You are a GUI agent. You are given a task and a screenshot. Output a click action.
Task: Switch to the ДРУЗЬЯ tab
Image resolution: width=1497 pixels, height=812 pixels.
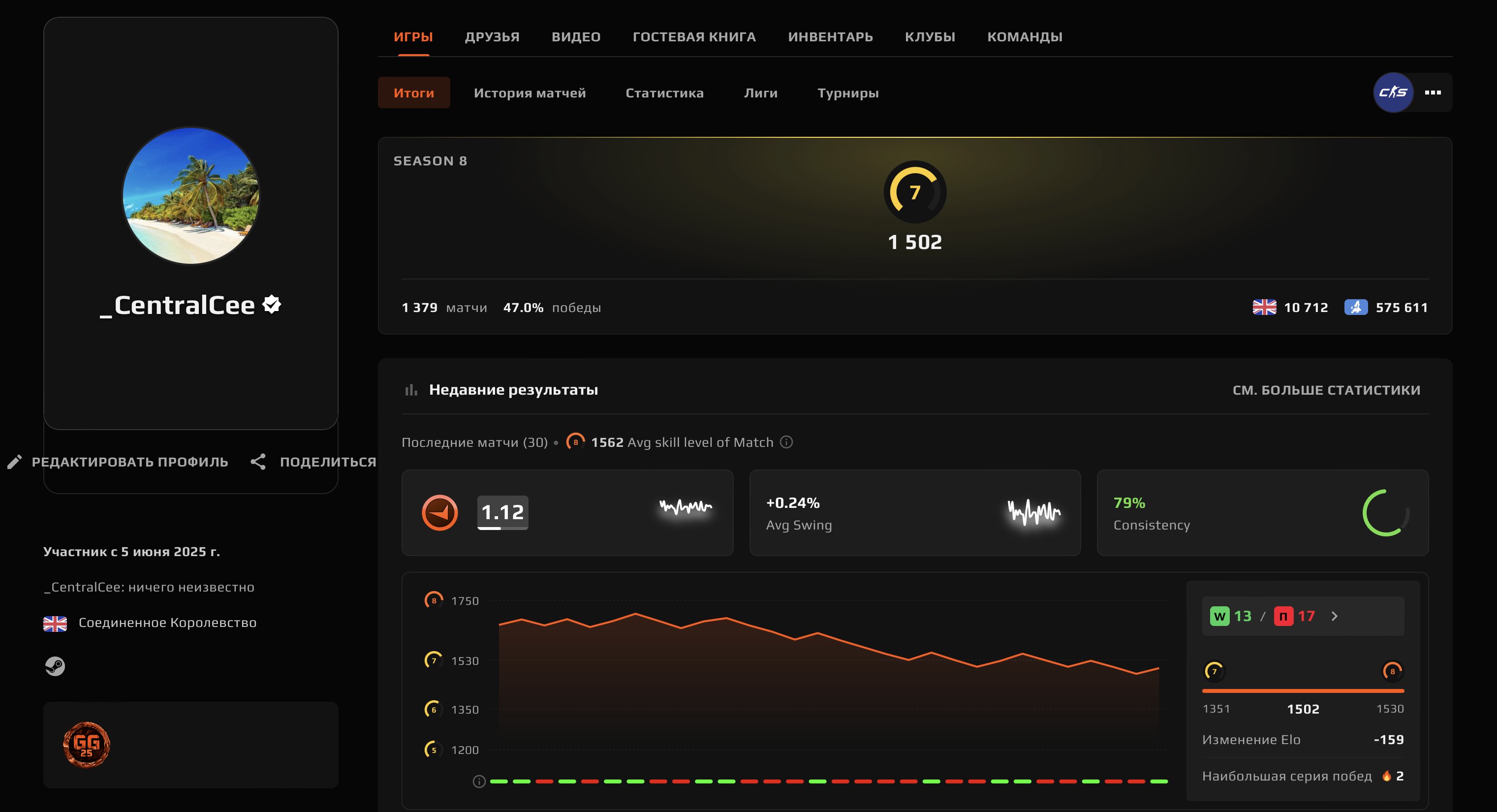click(x=492, y=36)
